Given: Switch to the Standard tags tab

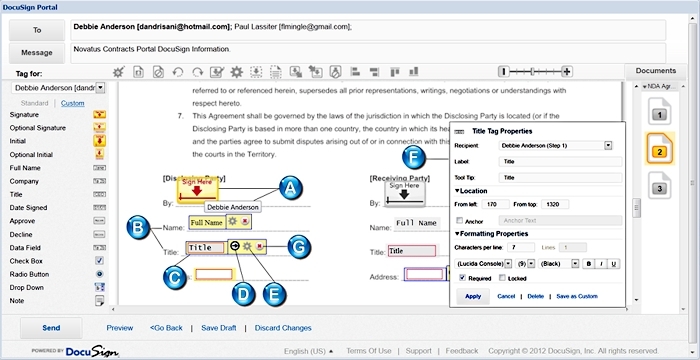Looking at the screenshot, I should [34, 103].
